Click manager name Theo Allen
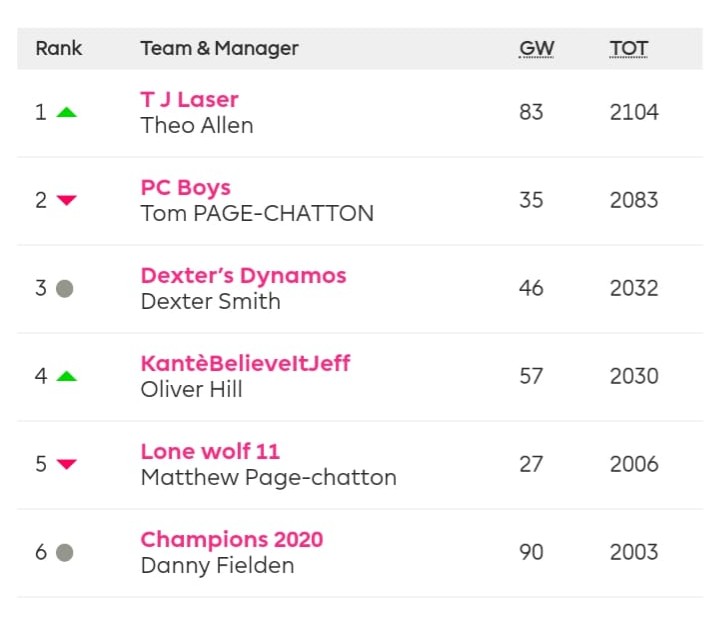 click(x=197, y=125)
